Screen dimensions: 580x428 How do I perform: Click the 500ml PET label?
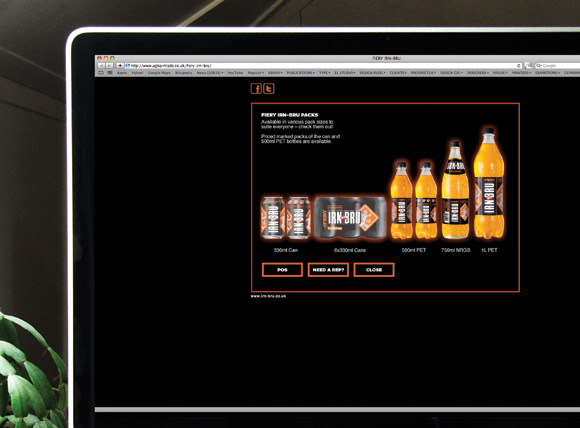(414, 250)
